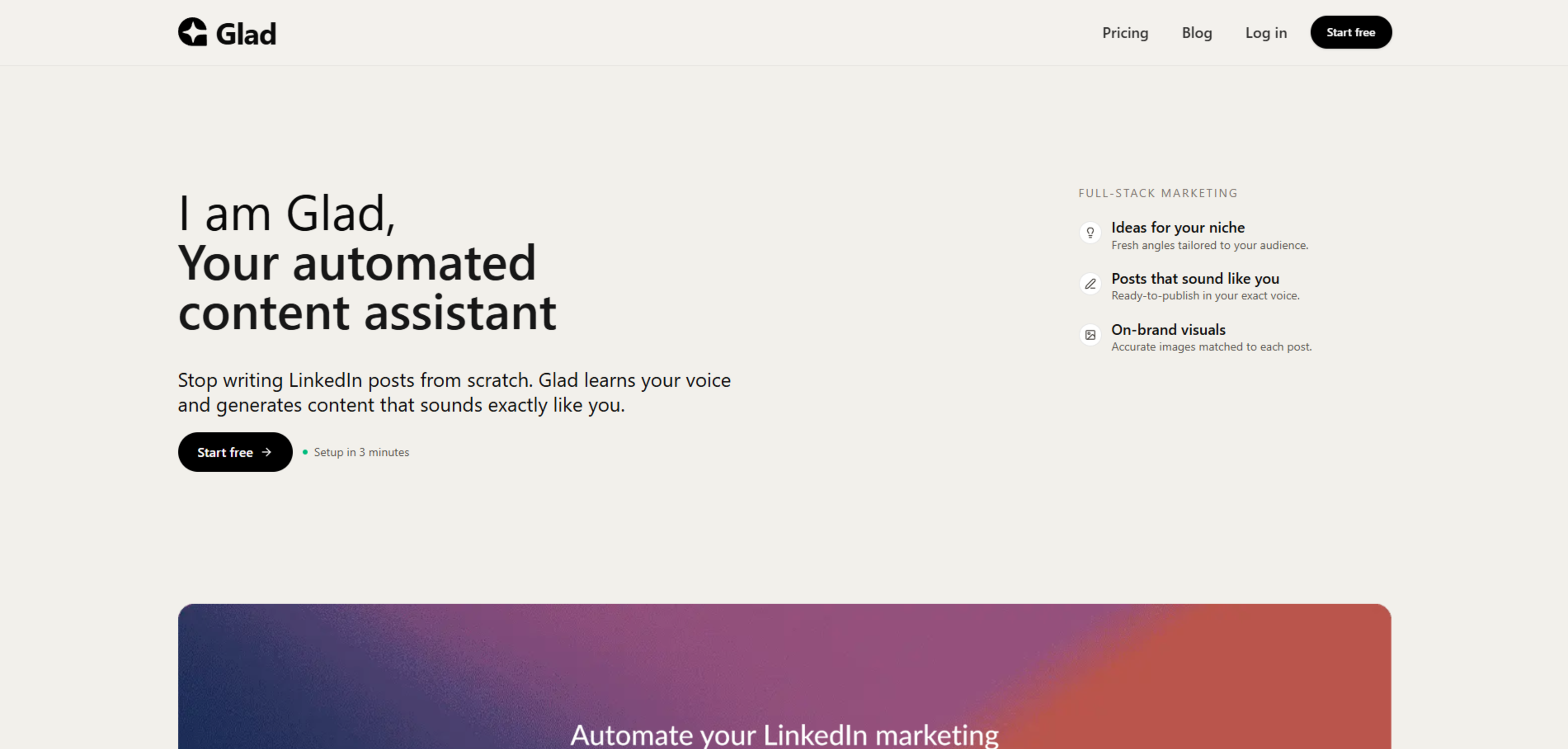The width and height of the screenshot is (1568, 749).
Task: Click the Automate your LinkedIn marketing banner
Action: (784, 676)
